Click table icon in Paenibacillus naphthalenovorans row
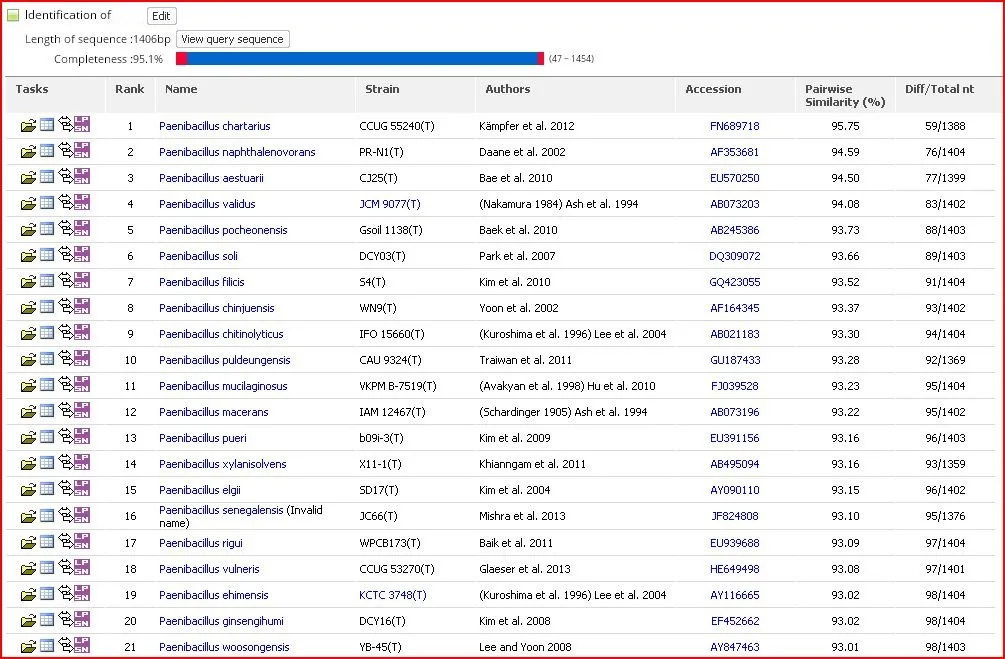Image resolution: width=1005 pixels, height=659 pixels. [x=47, y=151]
